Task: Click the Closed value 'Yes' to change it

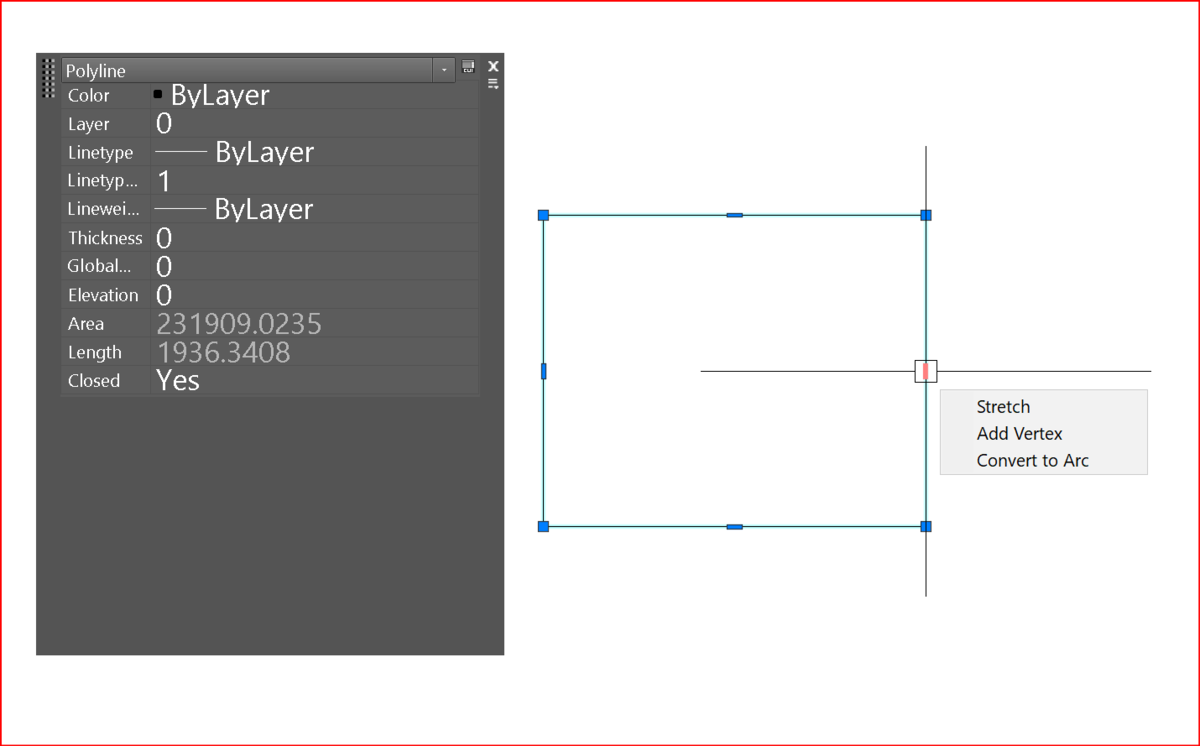Action: tap(177, 380)
